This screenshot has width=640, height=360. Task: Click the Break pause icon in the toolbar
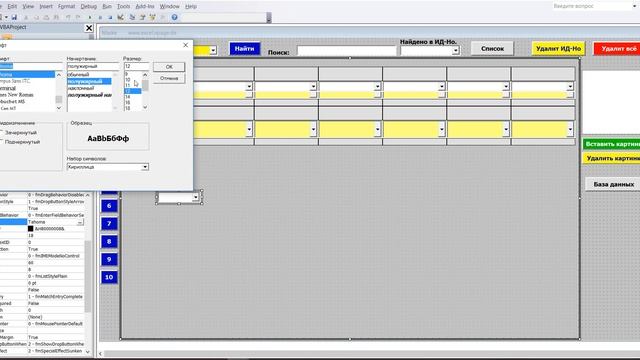click(100, 17)
